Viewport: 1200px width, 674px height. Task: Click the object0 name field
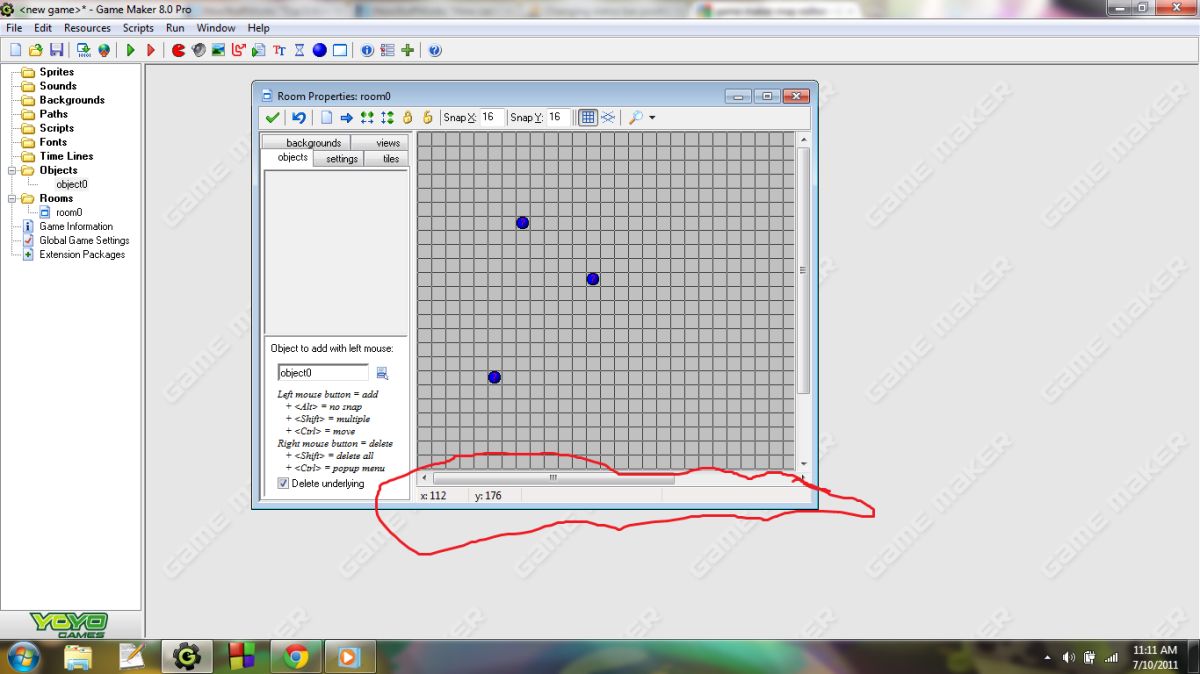tap(323, 373)
